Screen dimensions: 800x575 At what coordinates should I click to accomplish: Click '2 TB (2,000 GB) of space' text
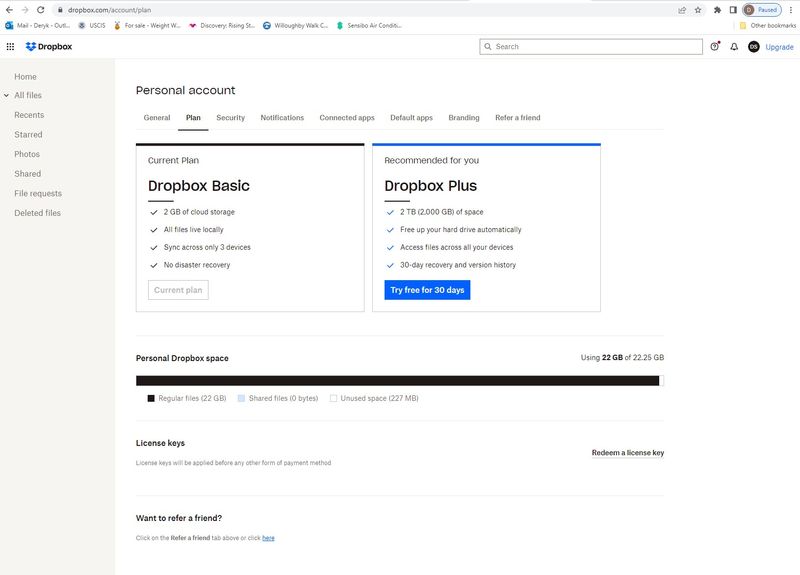(x=441, y=212)
